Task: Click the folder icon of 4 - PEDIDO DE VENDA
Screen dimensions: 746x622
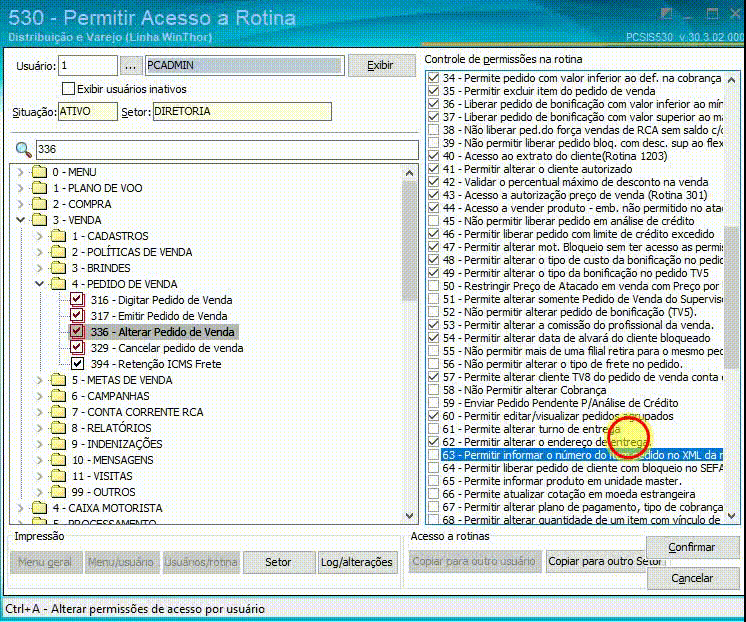Action: (58, 284)
